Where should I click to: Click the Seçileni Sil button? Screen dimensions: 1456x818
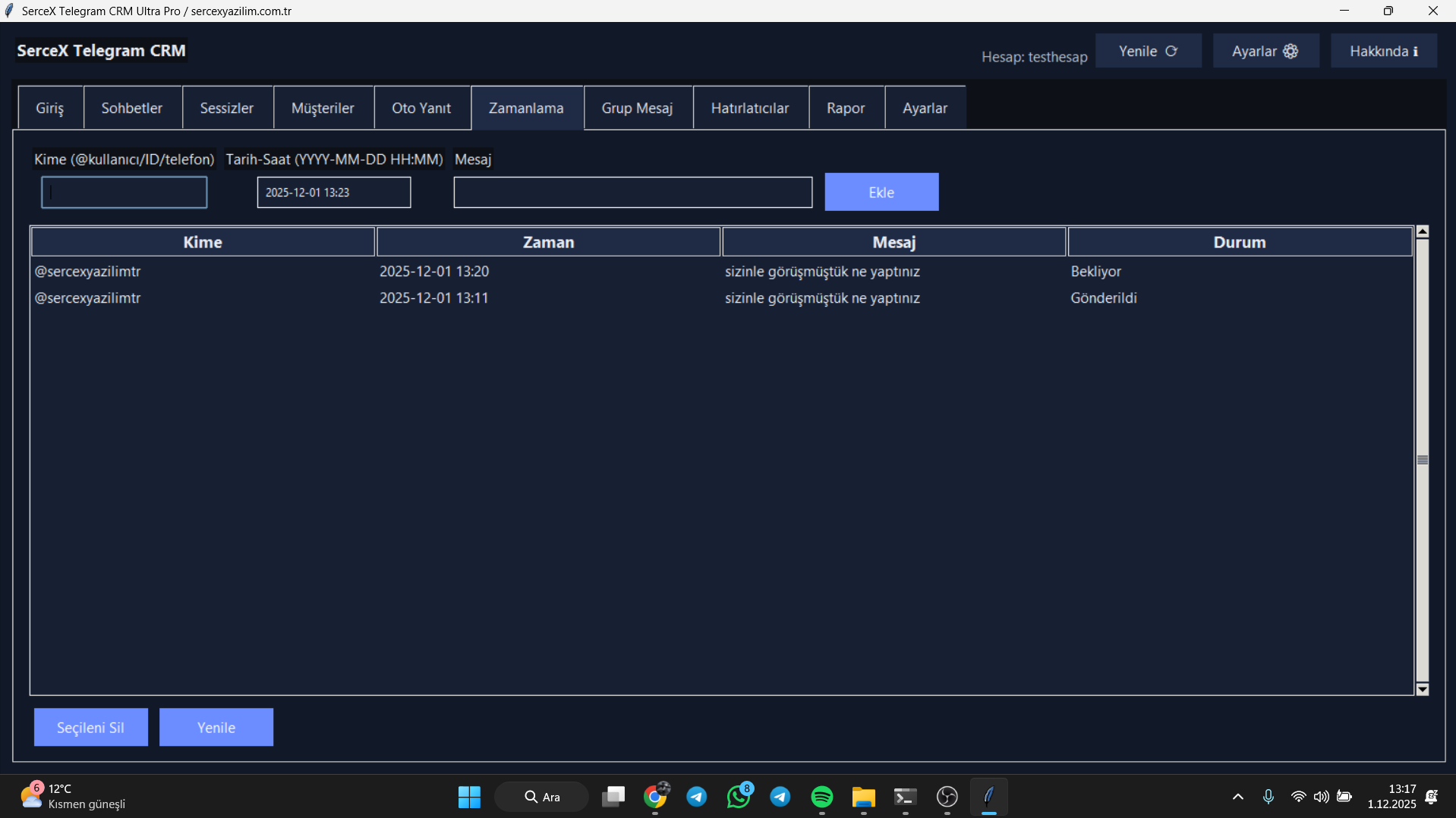[90, 727]
